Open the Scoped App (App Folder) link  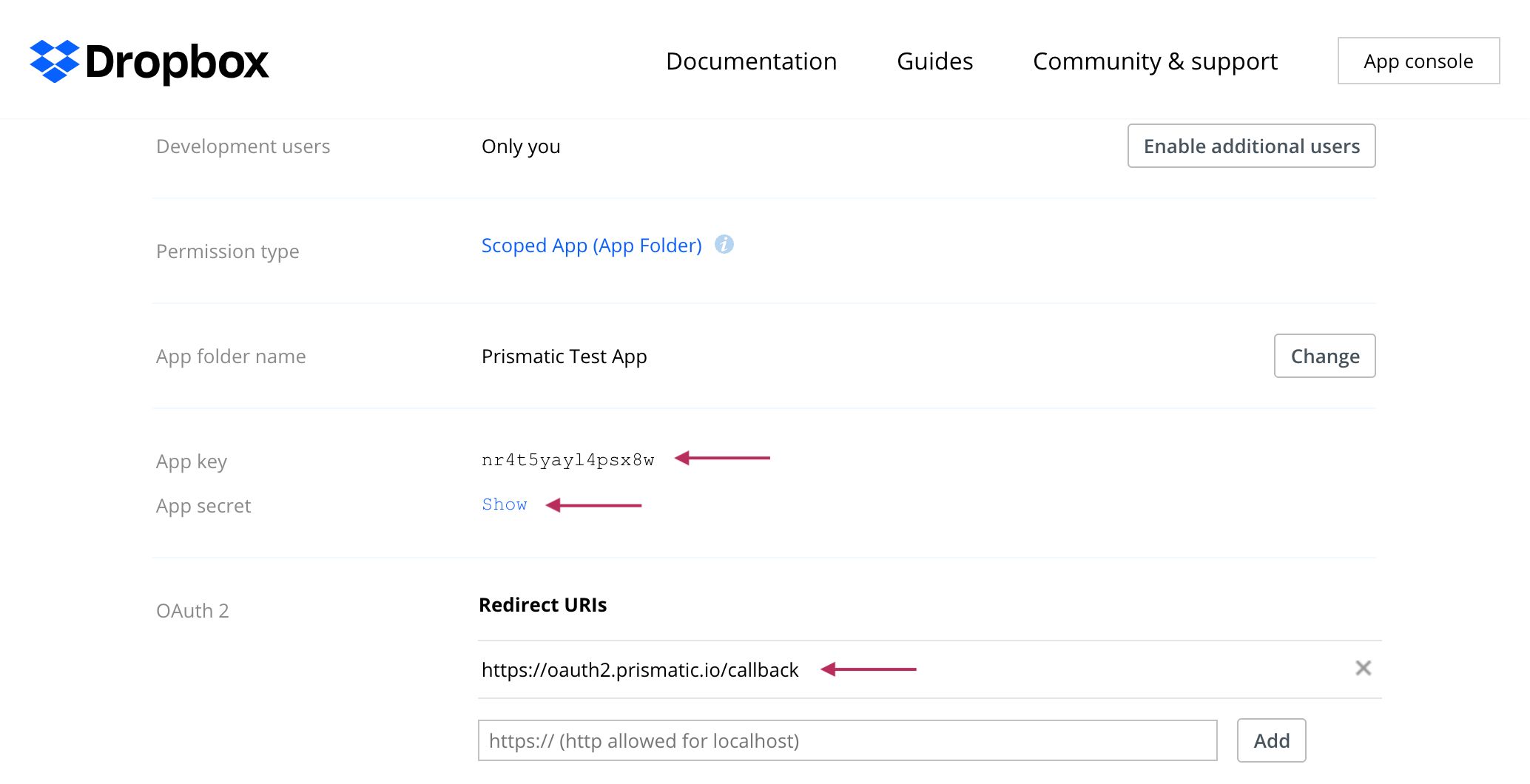(591, 245)
